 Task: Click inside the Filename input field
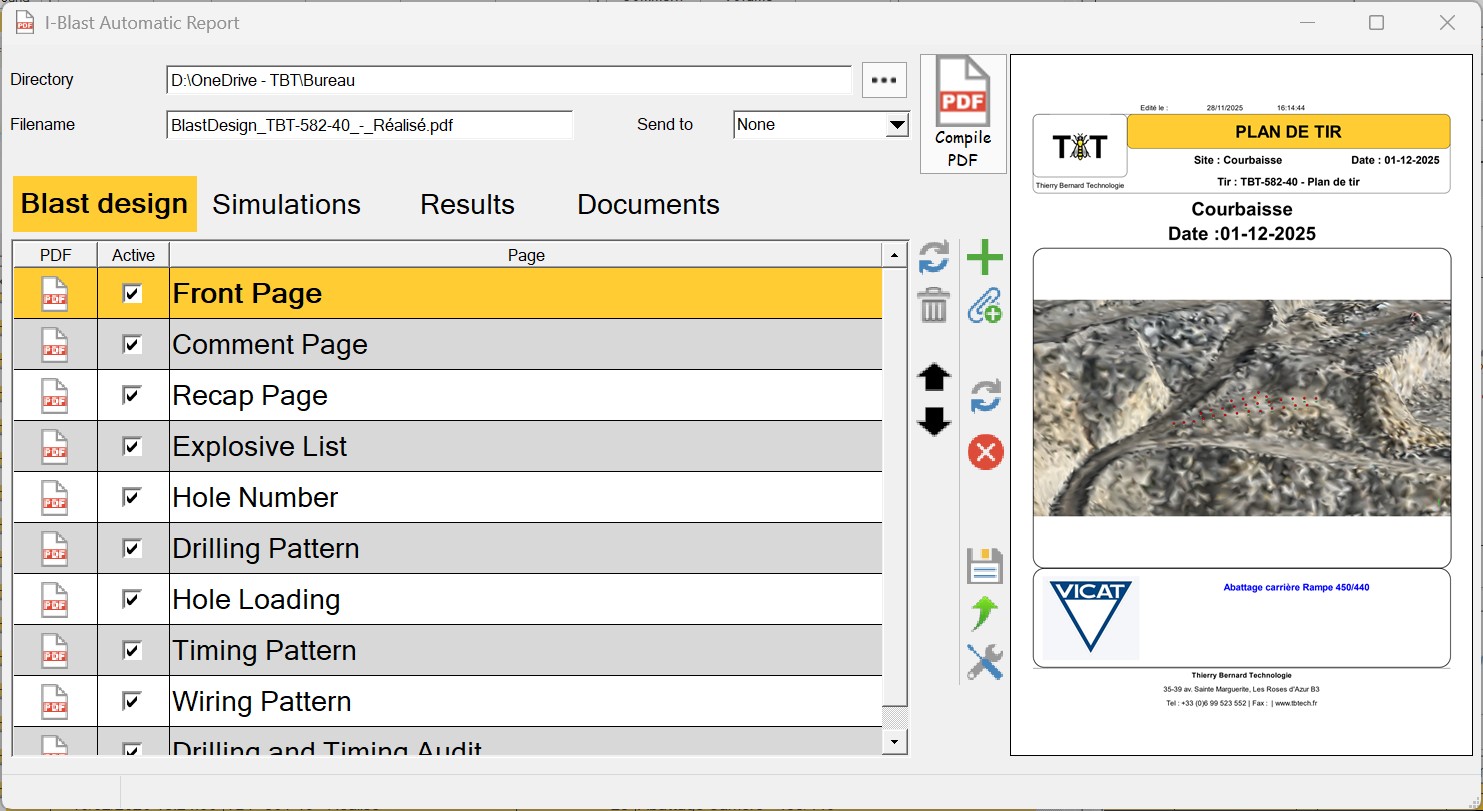(370, 124)
